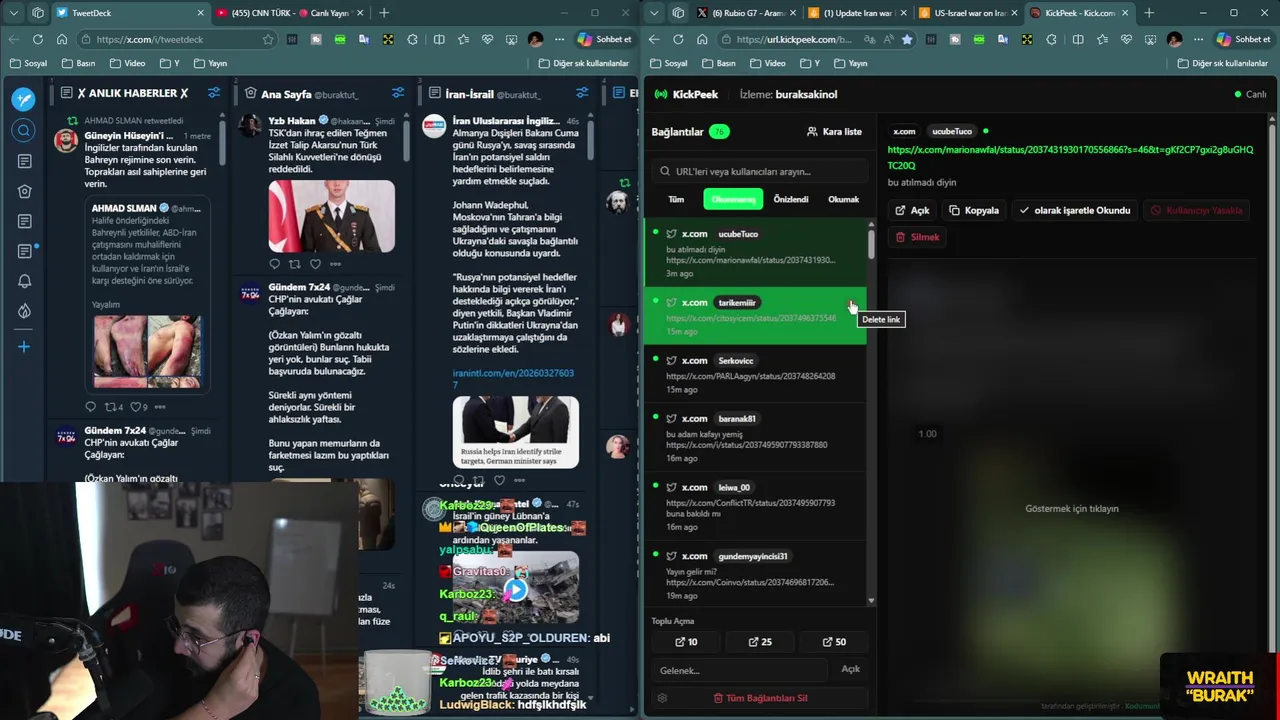1280x720 pixels.
Task: Open more menu on Yzb Hakan tweet
Action: 335,264
